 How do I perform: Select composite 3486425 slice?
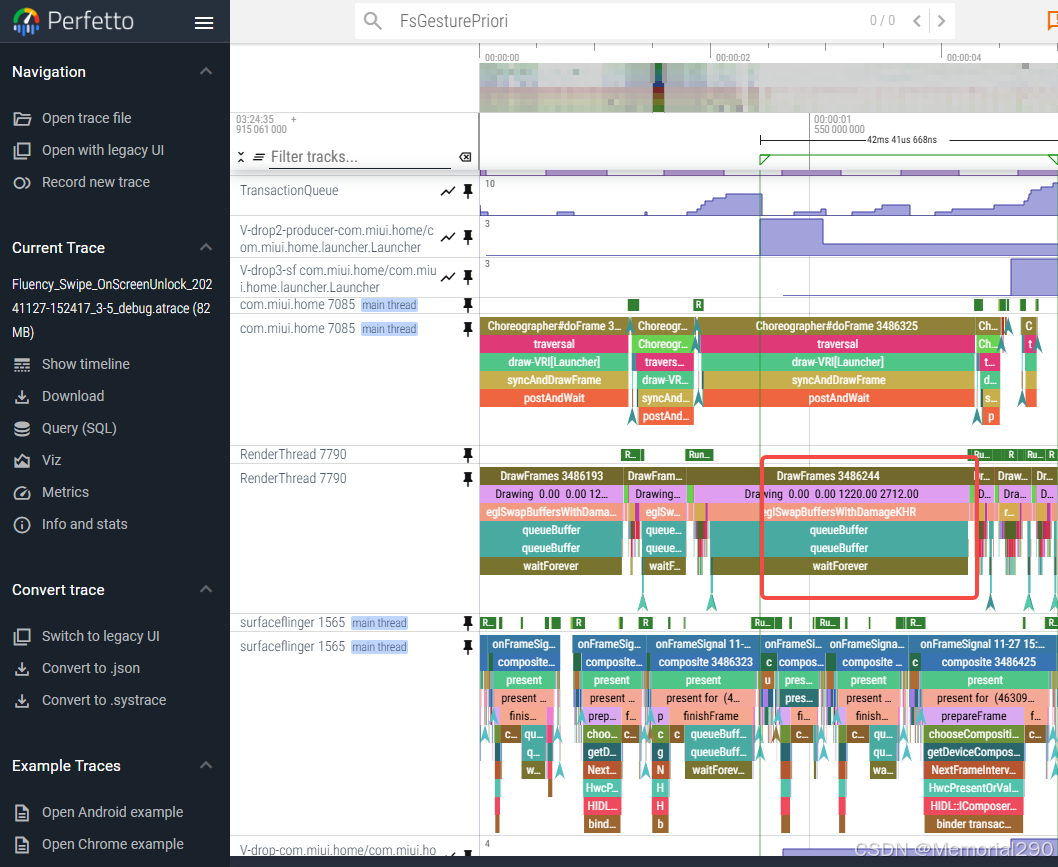[989, 662]
